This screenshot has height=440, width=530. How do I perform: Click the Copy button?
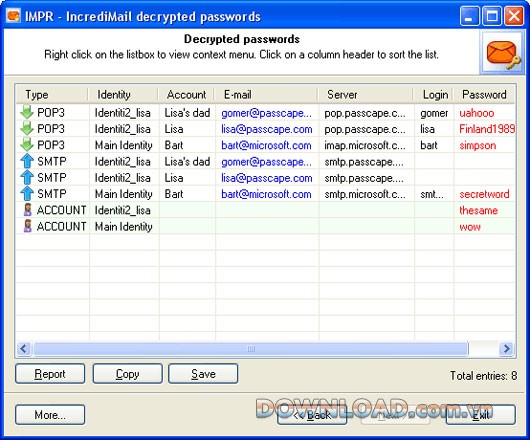click(127, 374)
